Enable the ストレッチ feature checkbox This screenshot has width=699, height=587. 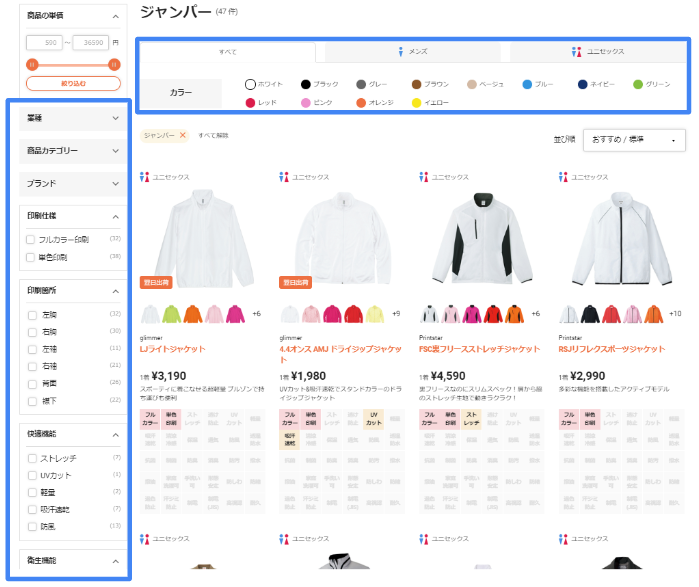(x=32, y=458)
